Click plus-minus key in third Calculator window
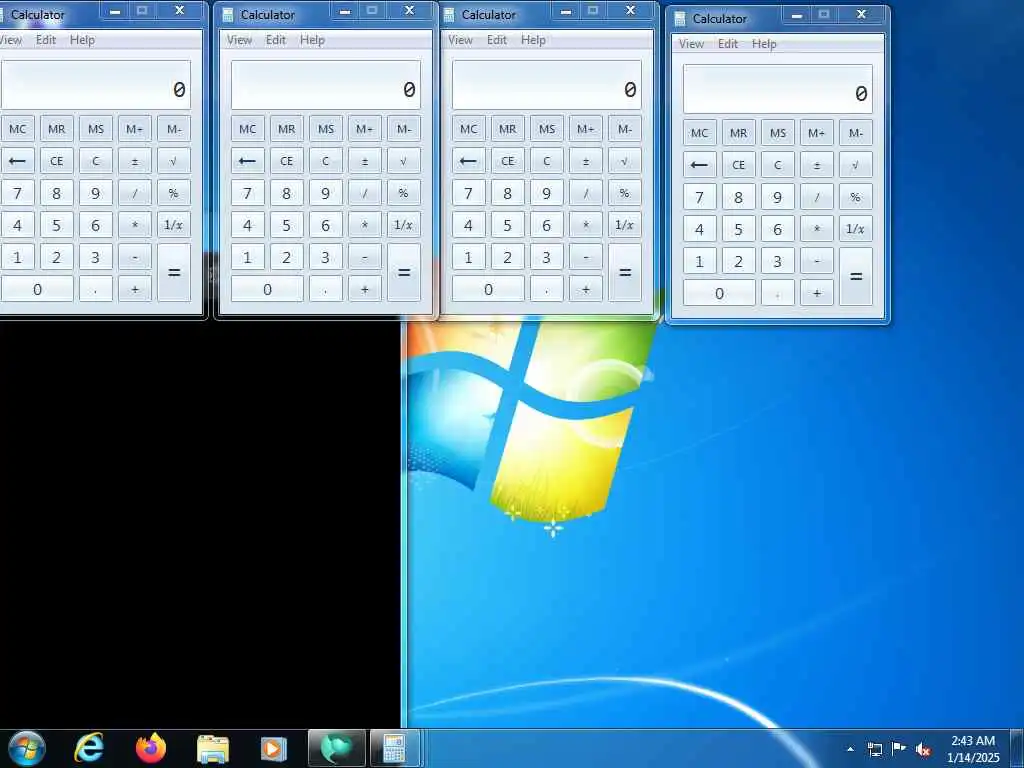The image size is (1024, 768). click(x=586, y=161)
